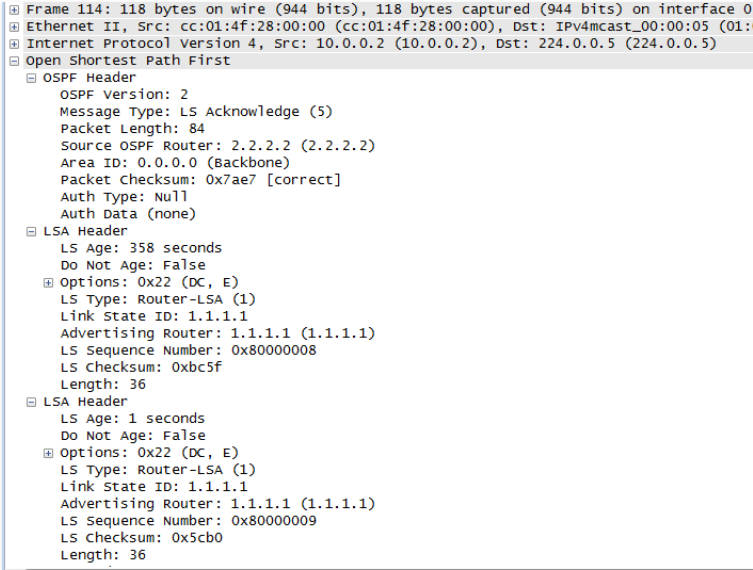Viewport: 753px width, 570px height.
Task: Select LS Age 358 seconds field
Action: (x=141, y=248)
